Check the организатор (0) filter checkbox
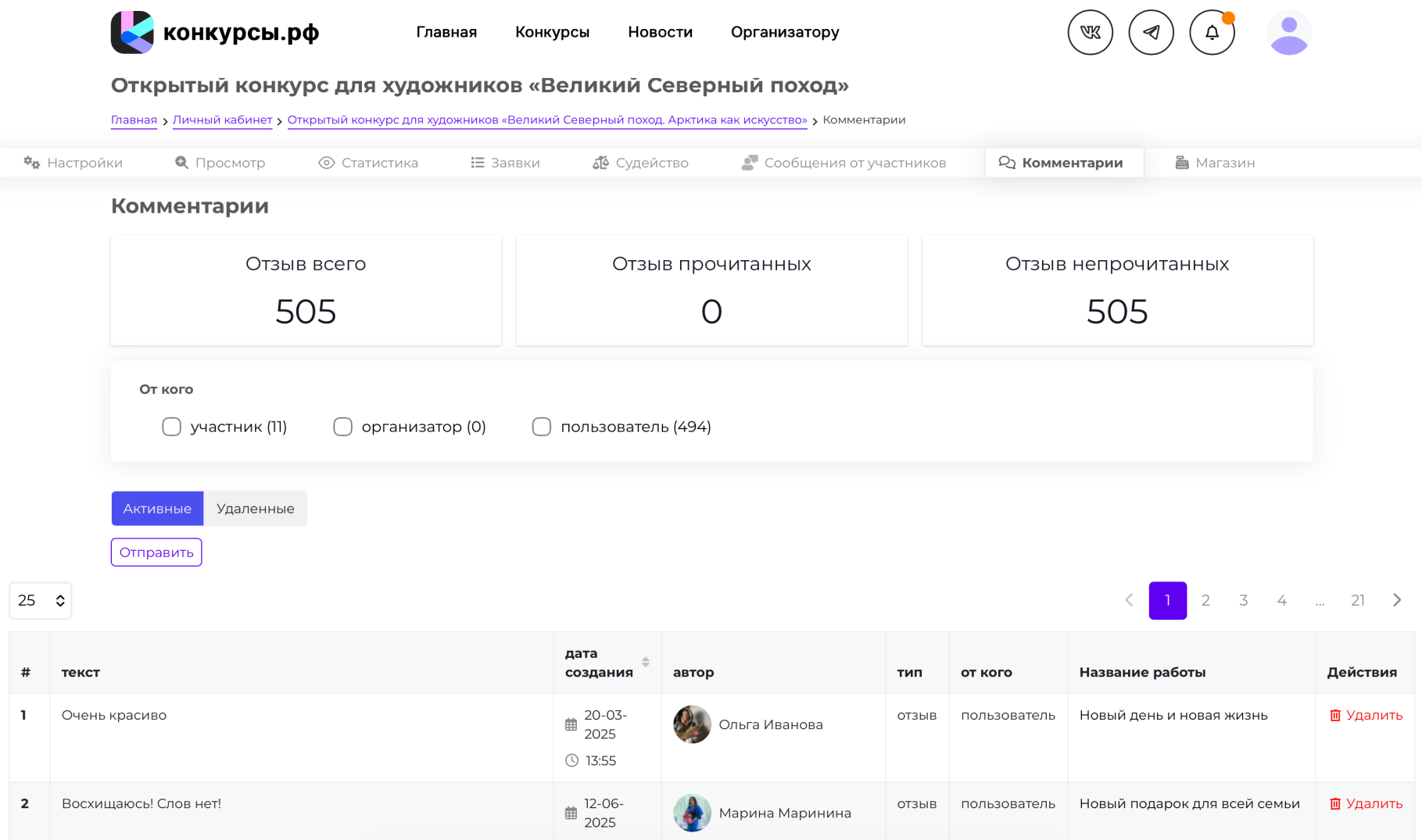Viewport: 1422px width, 840px height. 342,427
